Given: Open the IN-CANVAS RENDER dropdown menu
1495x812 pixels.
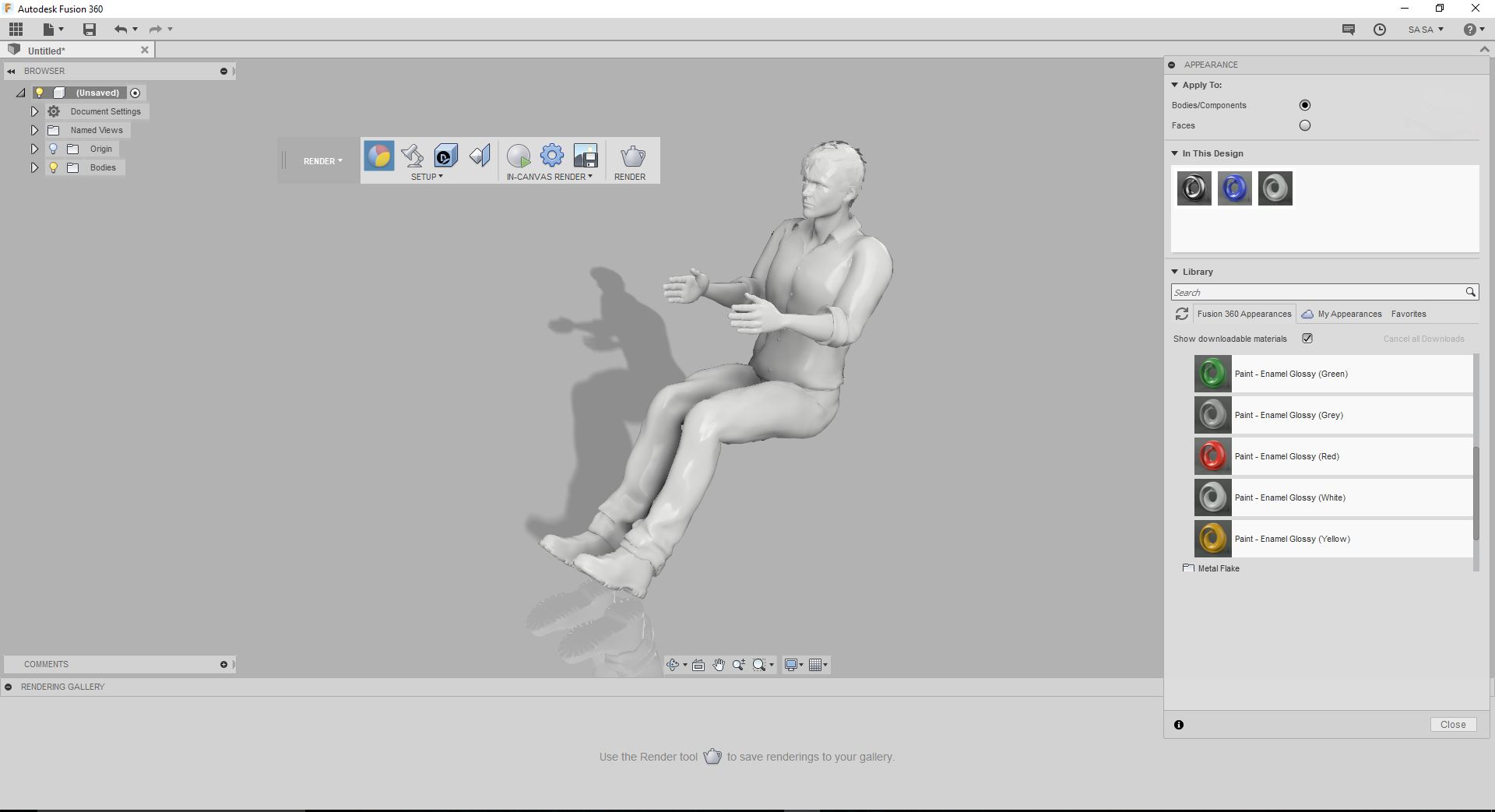Looking at the screenshot, I should click(x=549, y=177).
